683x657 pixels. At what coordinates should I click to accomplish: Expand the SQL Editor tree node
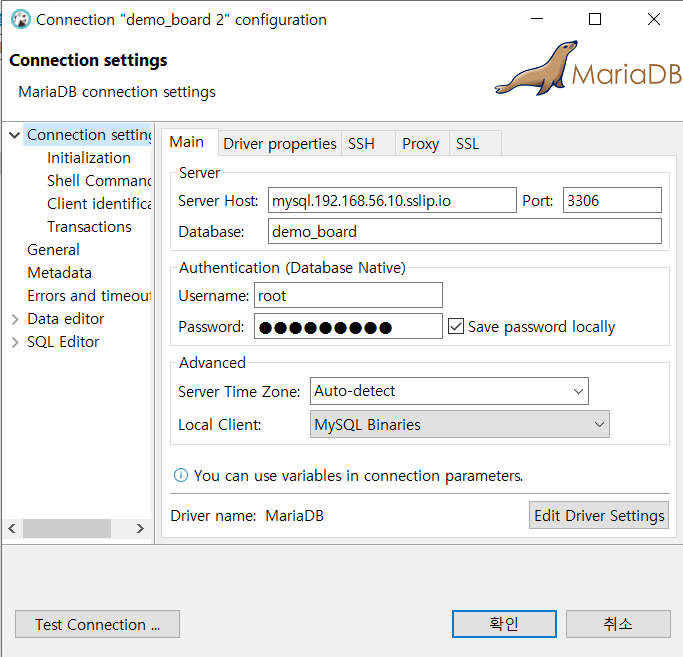[x=15, y=342]
